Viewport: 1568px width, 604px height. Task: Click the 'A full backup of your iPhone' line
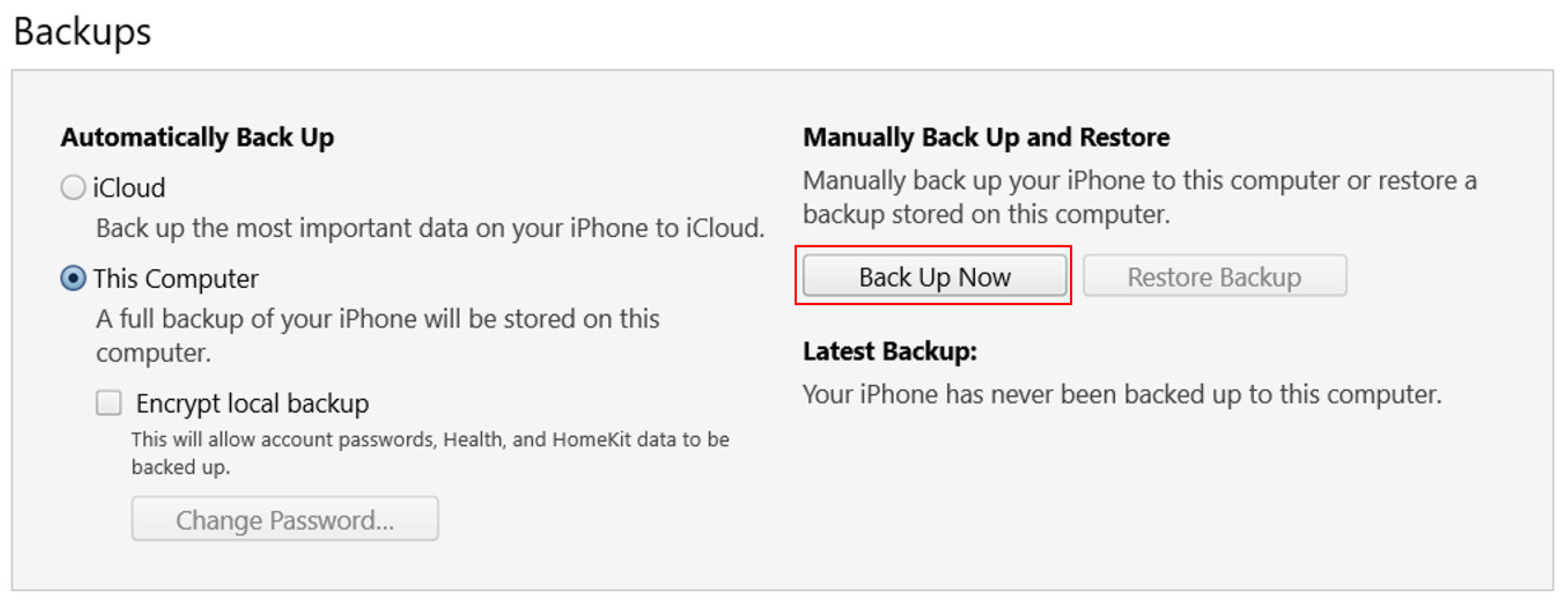[x=377, y=319]
